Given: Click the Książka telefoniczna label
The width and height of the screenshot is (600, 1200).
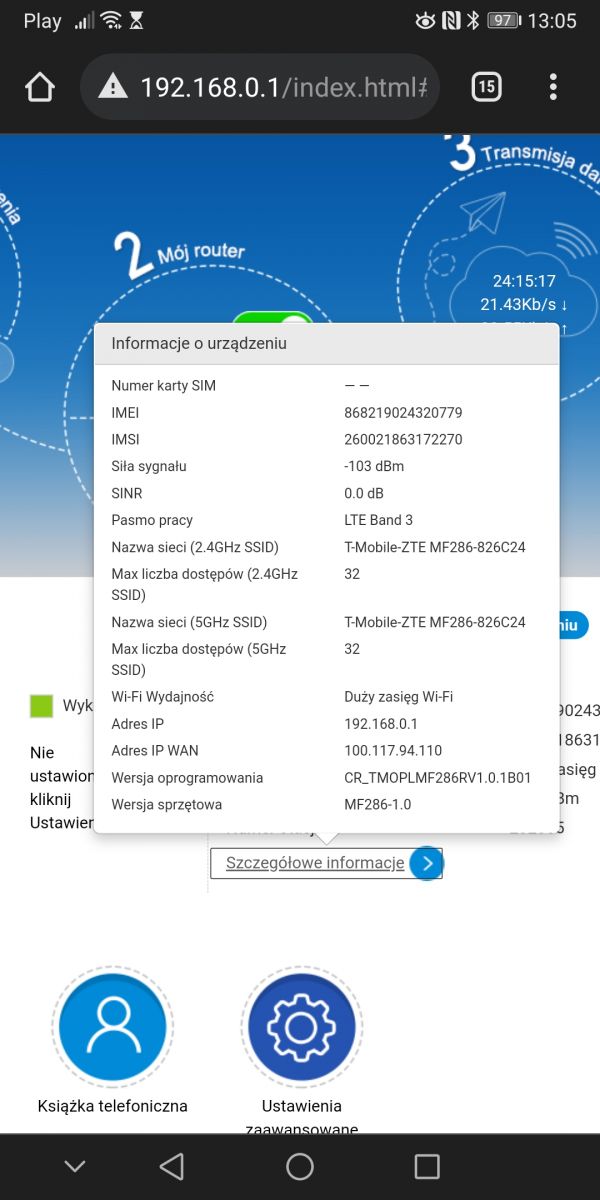Looking at the screenshot, I should [x=112, y=1106].
